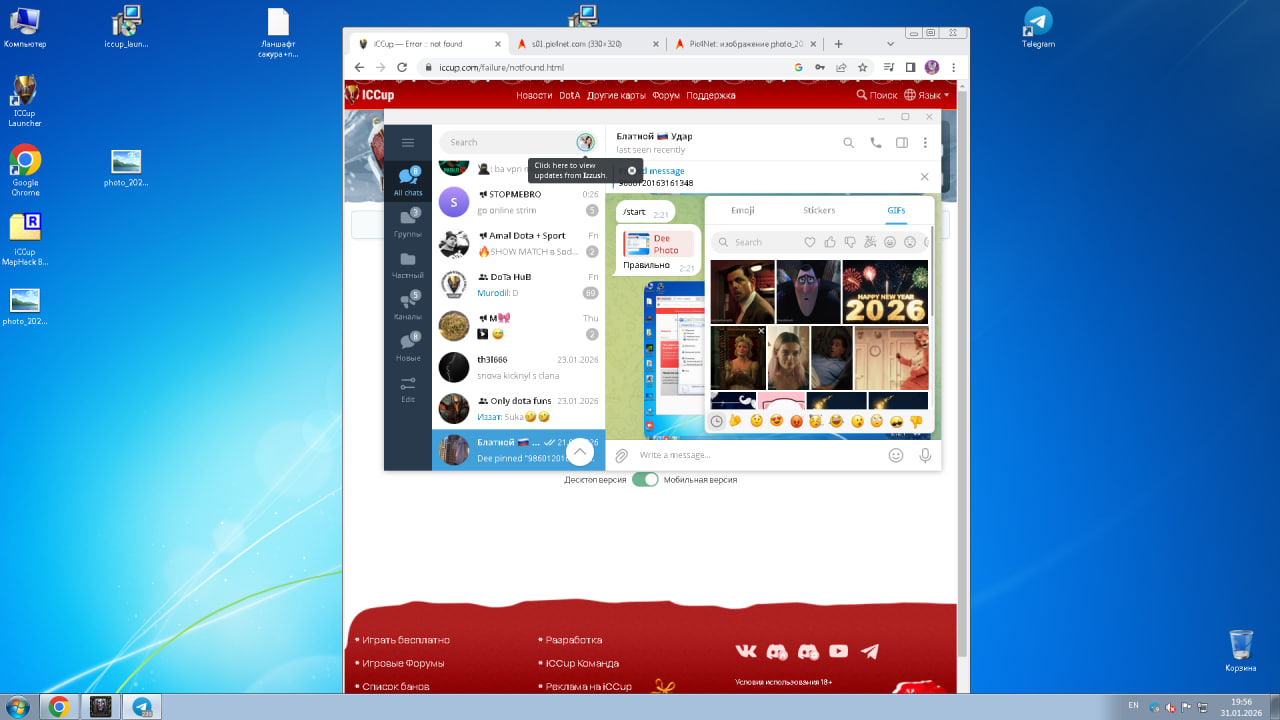
Task: Click the emoji smiley button in message bar
Action: coord(896,455)
